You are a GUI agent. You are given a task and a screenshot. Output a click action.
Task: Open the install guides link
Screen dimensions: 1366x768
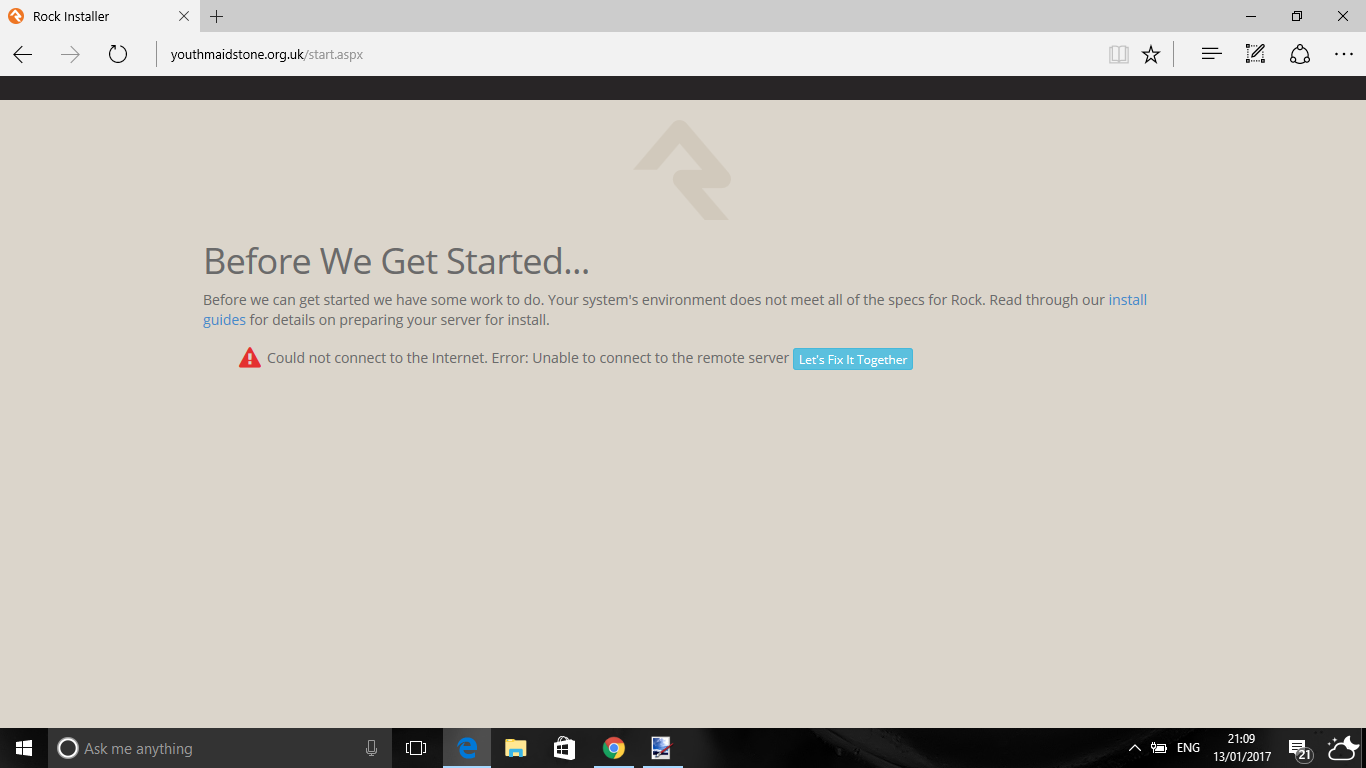[1127, 300]
